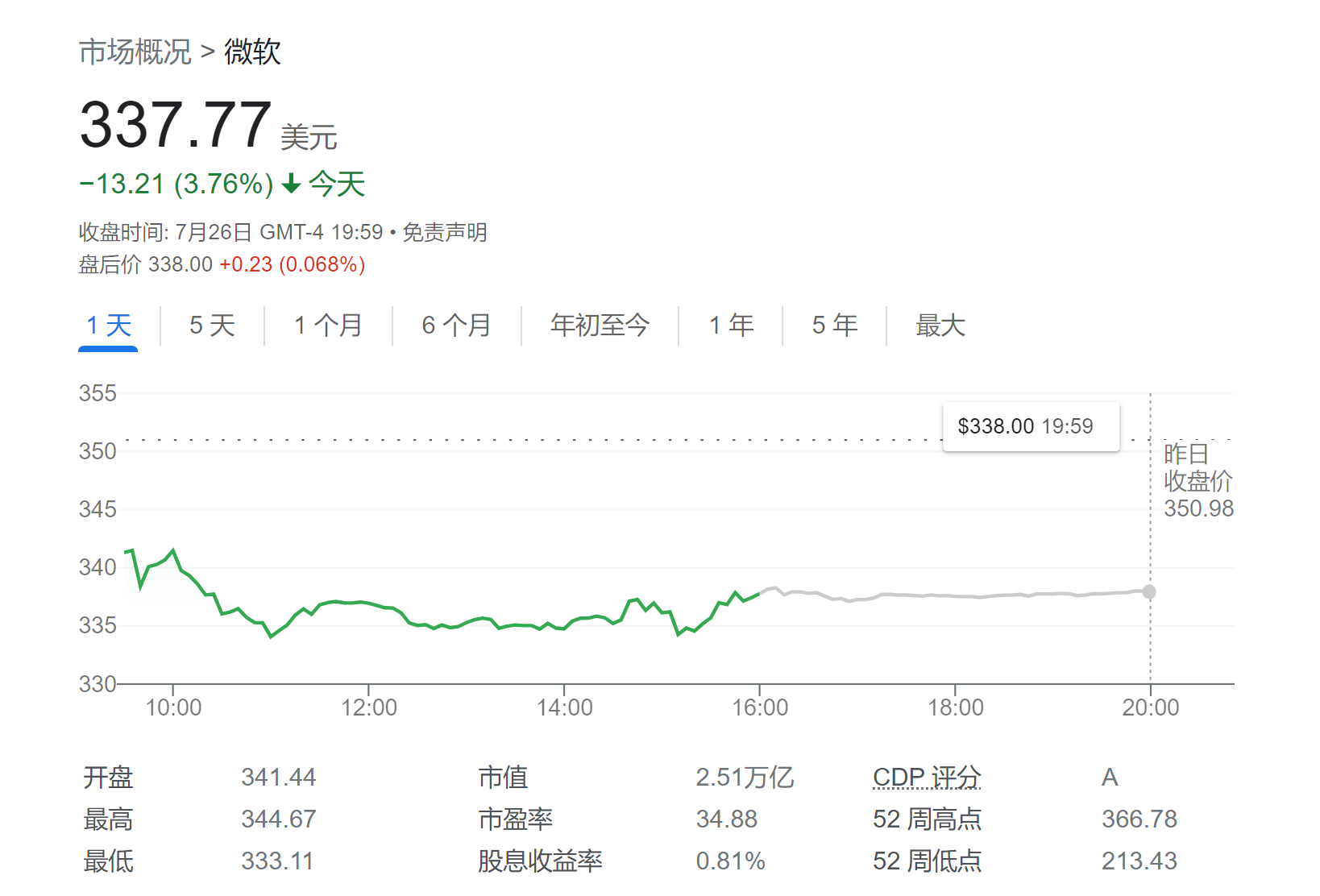Switch to the 5天 chart tab
Viewport: 1320px width, 896px height.
coord(211,326)
